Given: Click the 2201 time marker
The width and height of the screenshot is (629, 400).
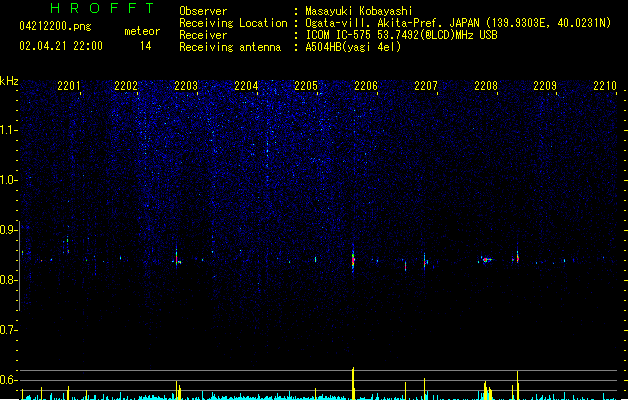Looking at the screenshot, I should point(69,86).
